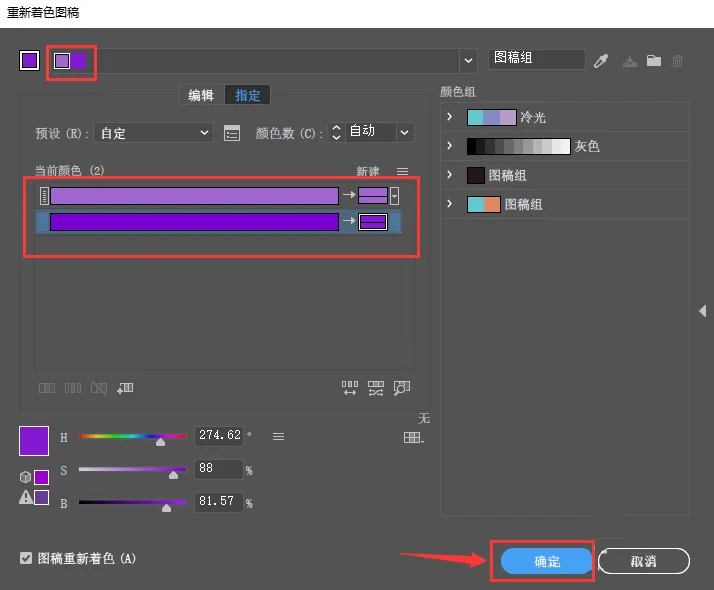714x590 pixels.
Task: Switch to the 编辑 tab
Action: coord(201,95)
